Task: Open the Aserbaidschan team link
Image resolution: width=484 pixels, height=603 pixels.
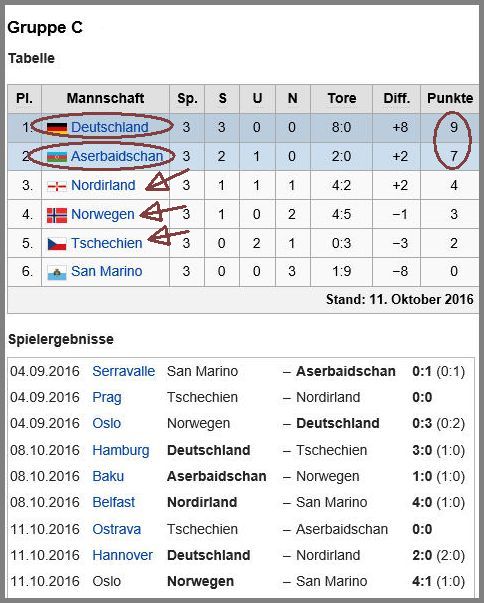Action: click(117, 156)
